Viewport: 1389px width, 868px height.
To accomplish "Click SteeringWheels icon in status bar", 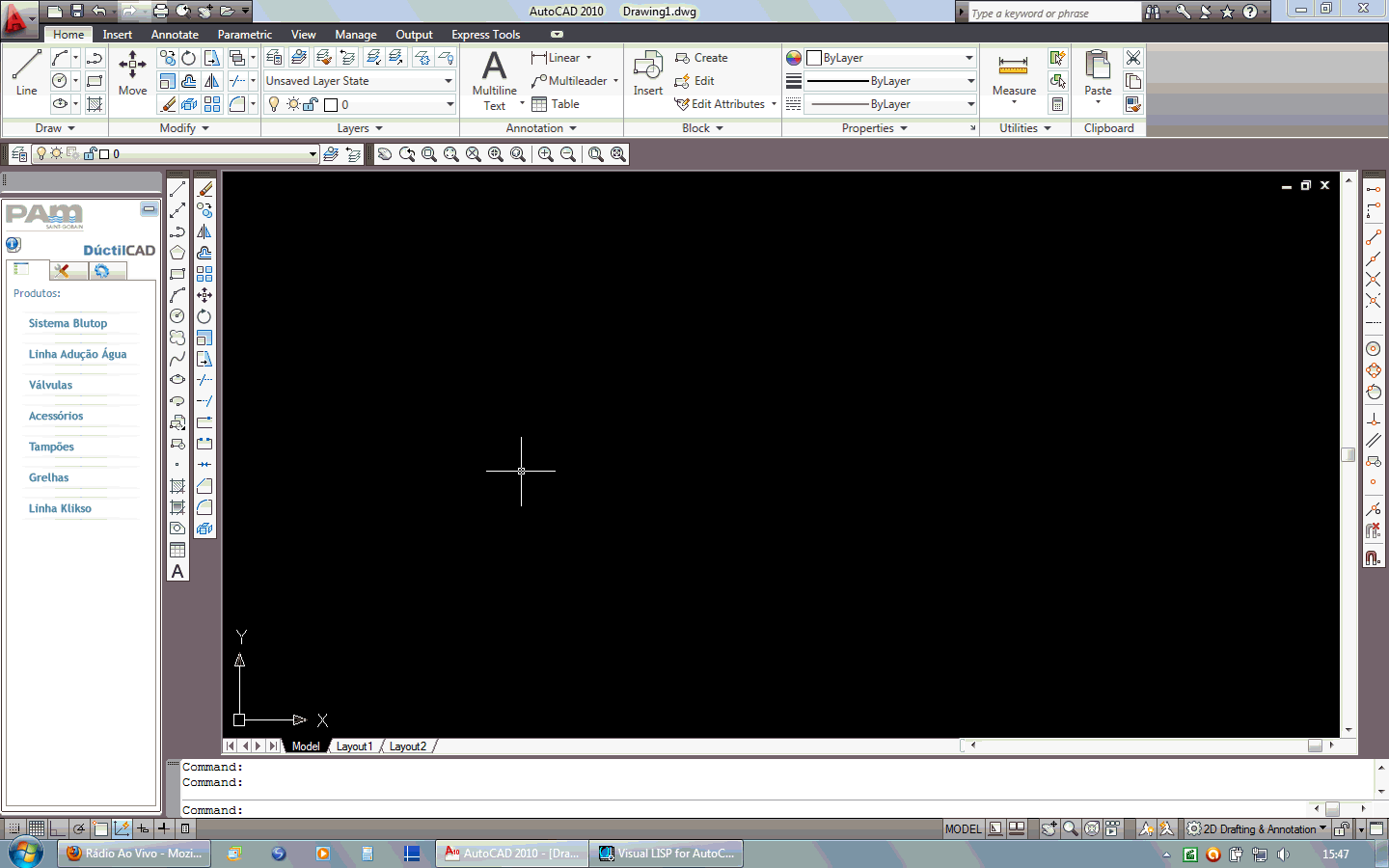I will tap(1092, 828).
